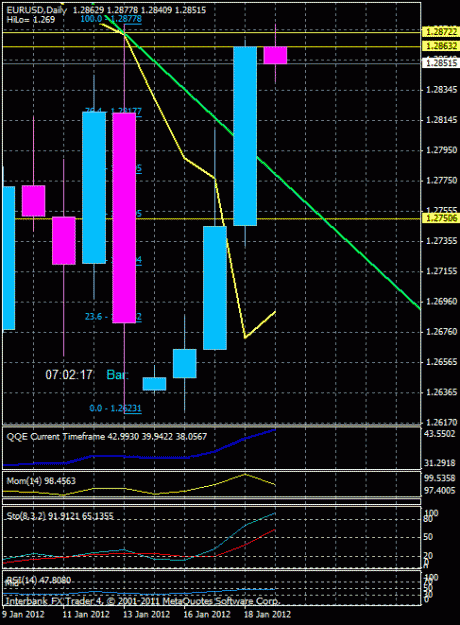
Task: Click the 0.0 - 1.26231 Fibonacci label
Action: 116,408
